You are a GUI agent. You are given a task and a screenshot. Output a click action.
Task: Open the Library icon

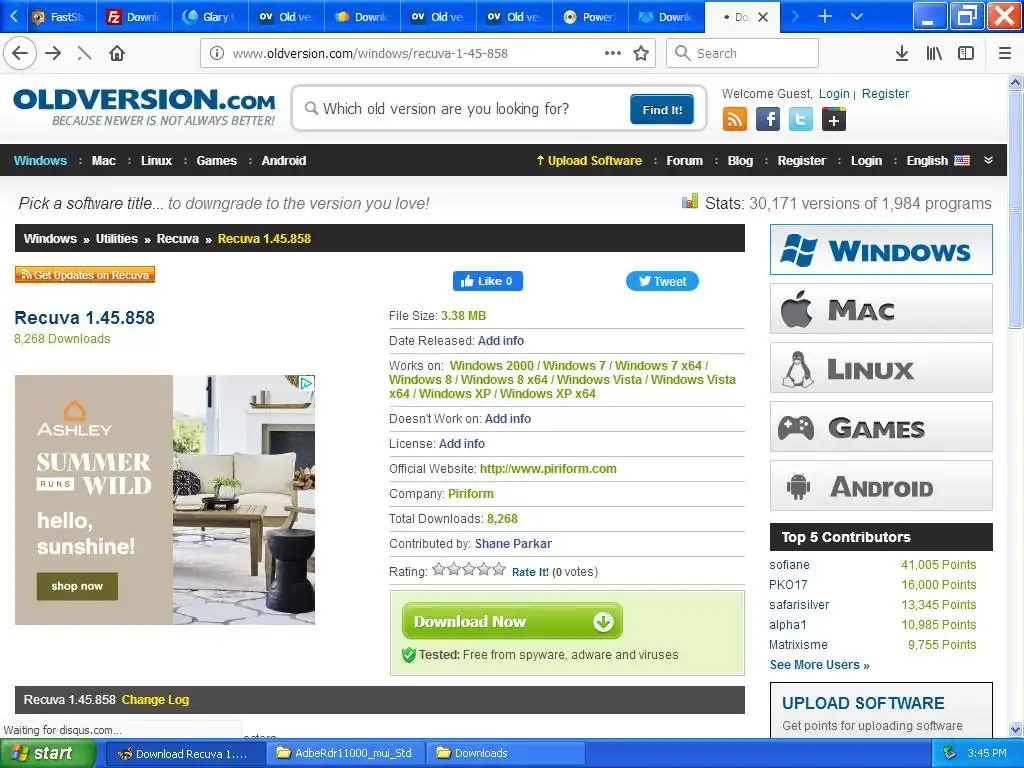click(x=934, y=54)
